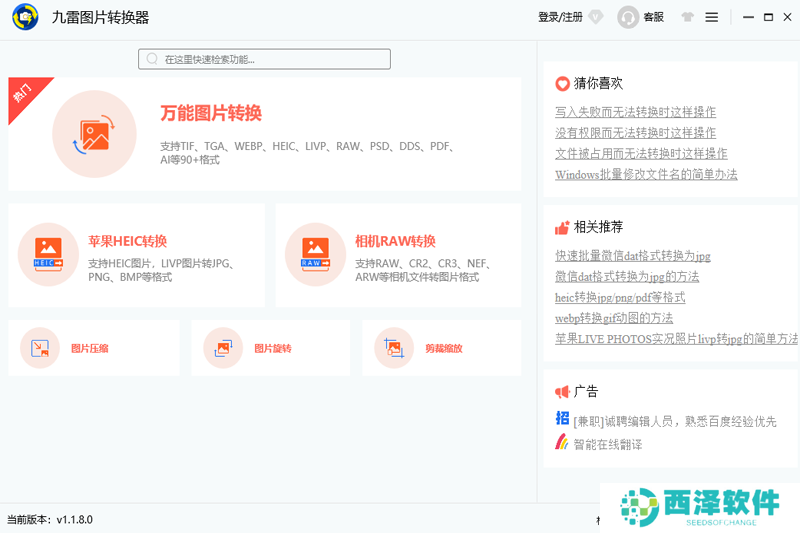Select the 苹果HEIC转换 title
The height and width of the screenshot is (533, 800).
point(127,241)
